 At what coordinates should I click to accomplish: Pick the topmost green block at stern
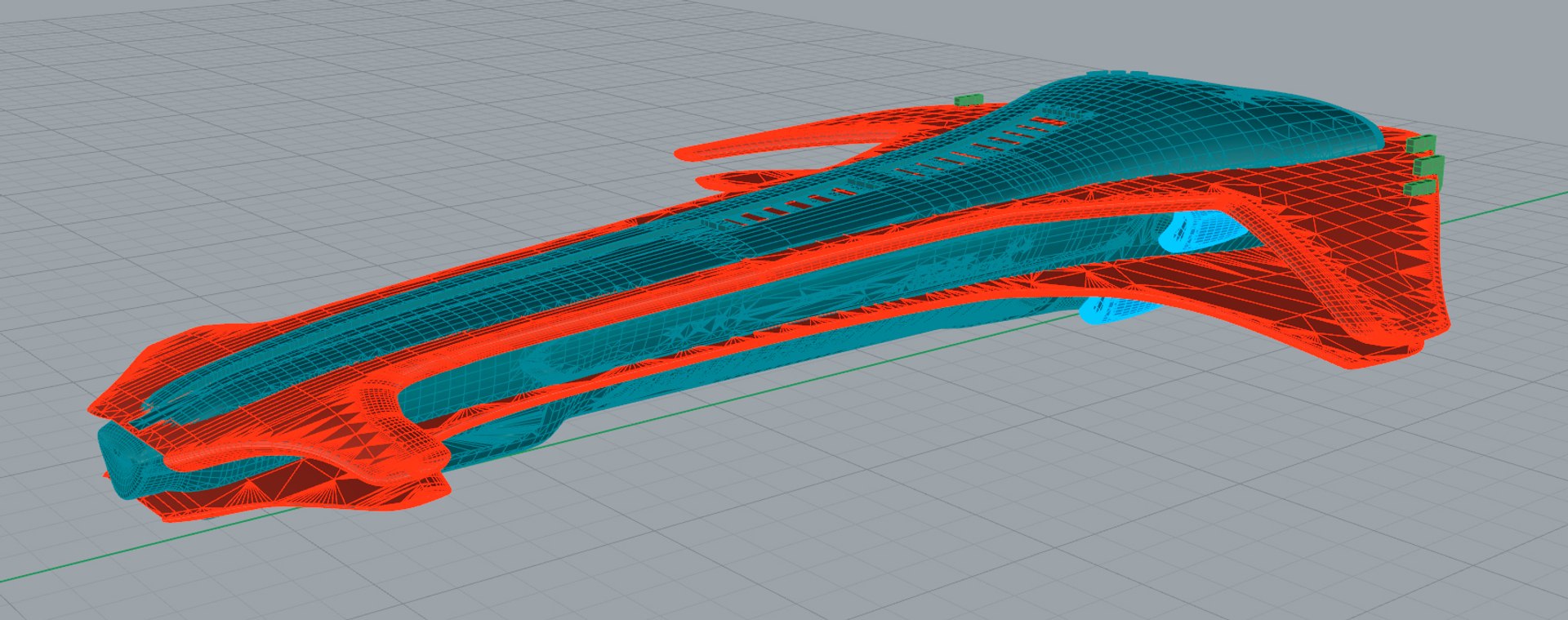point(1422,144)
